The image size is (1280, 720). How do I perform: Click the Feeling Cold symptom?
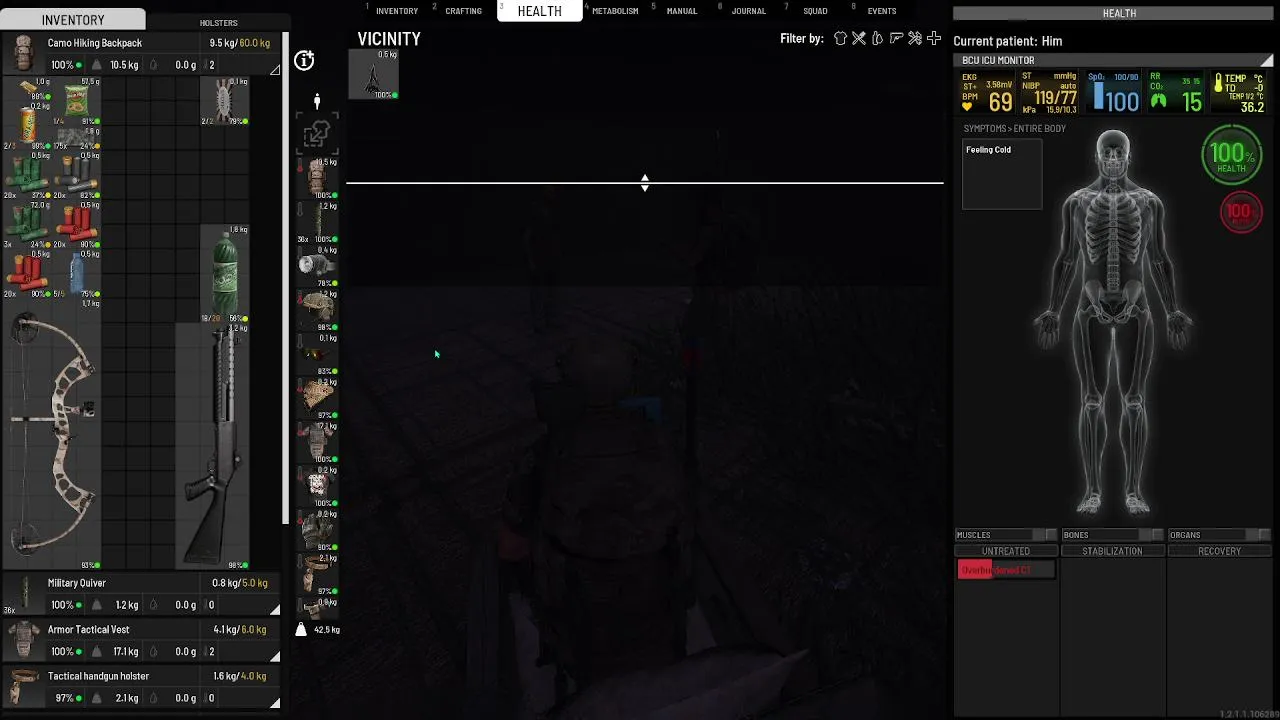[x=988, y=150]
